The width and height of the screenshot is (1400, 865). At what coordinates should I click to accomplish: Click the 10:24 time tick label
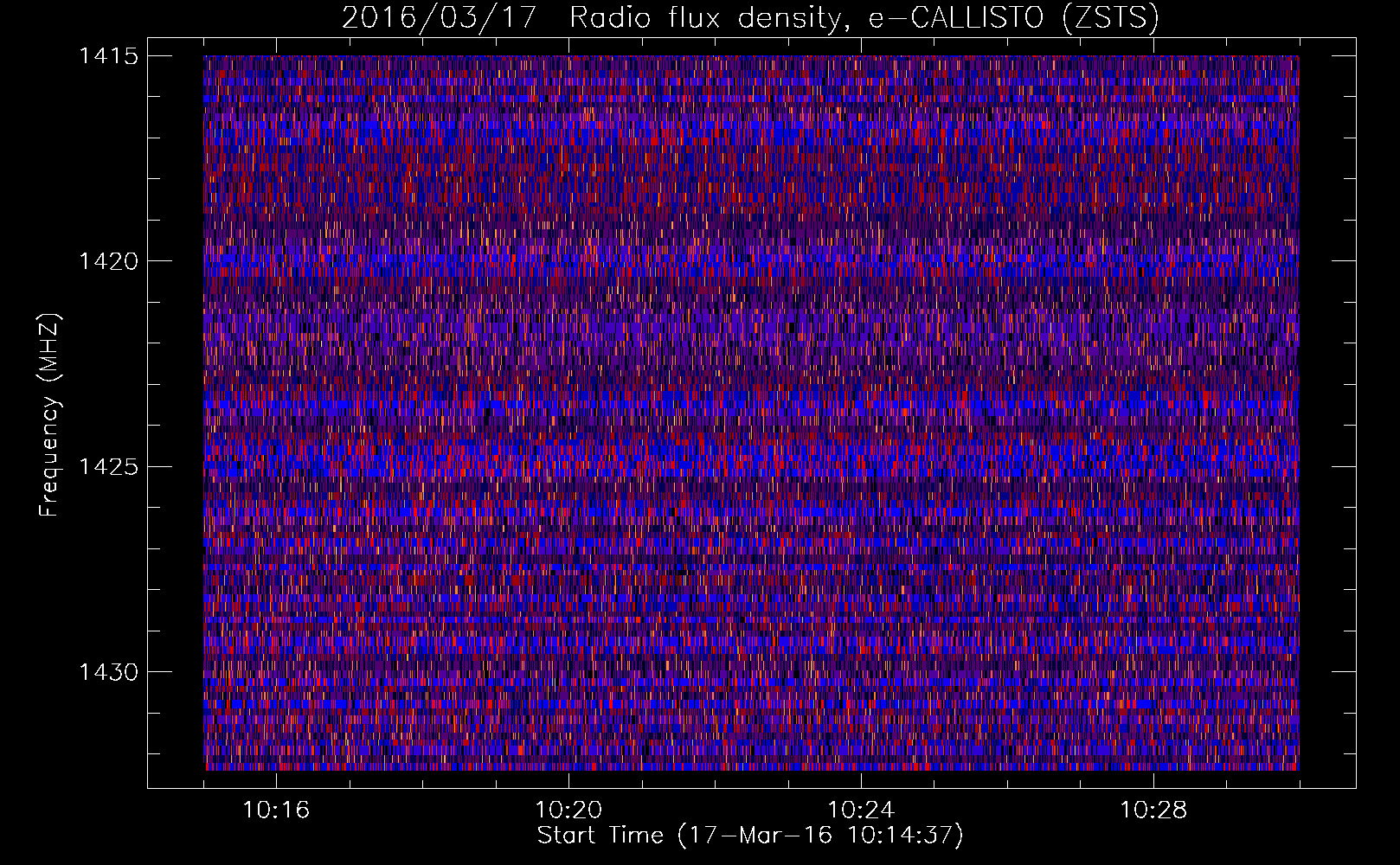coord(861,811)
